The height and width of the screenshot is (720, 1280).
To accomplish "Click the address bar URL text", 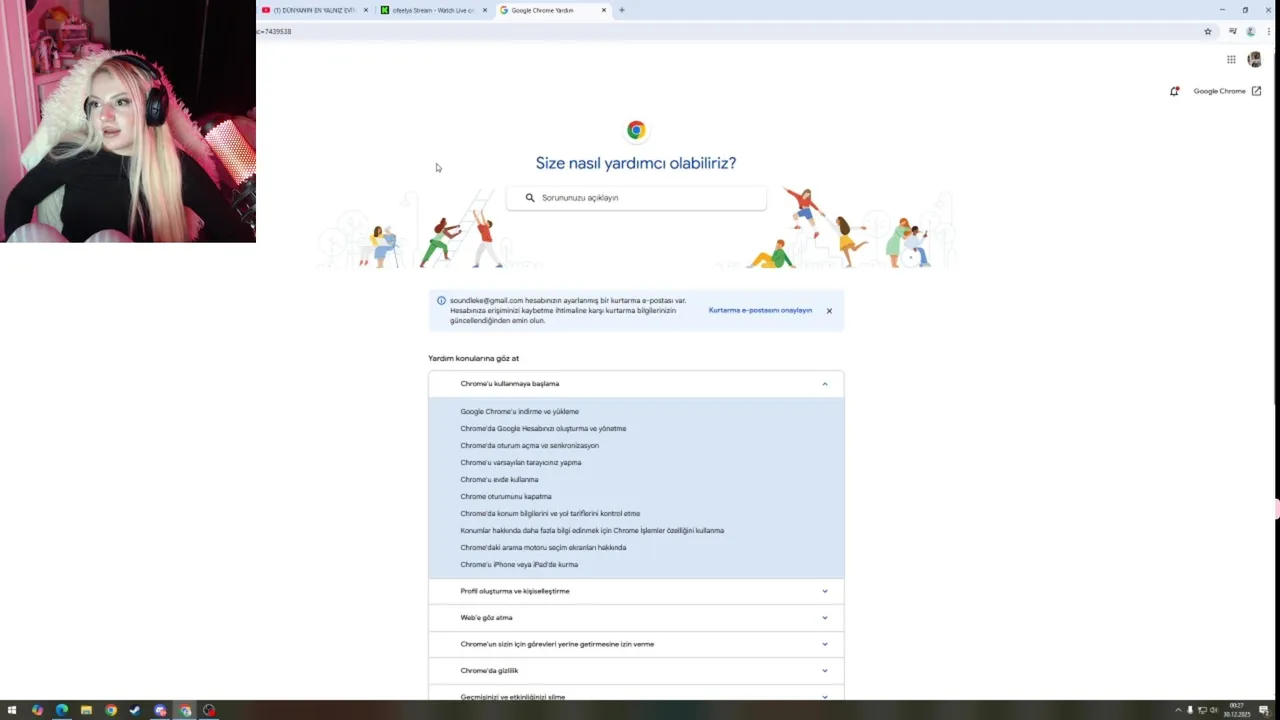I will point(274,31).
